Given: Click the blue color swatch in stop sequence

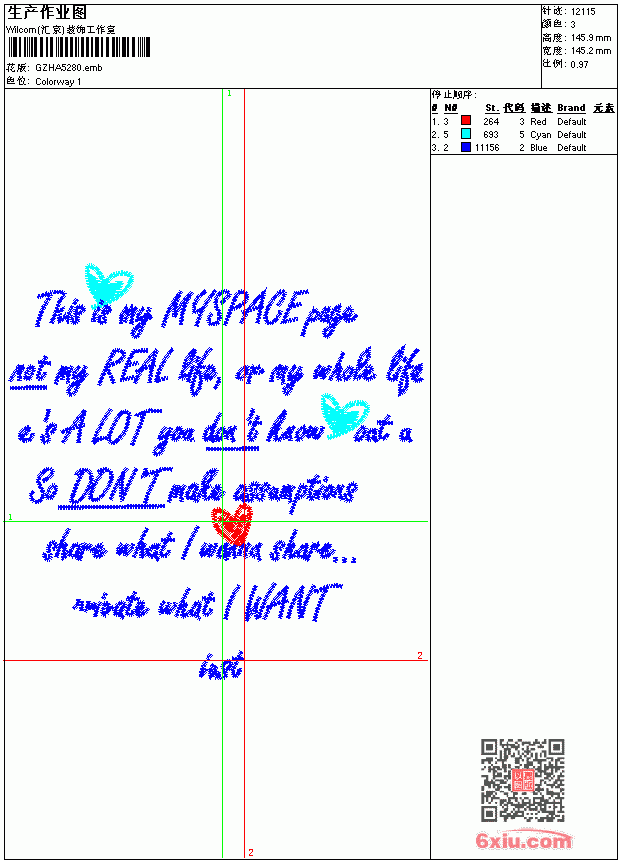Looking at the screenshot, I should (466, 147).
